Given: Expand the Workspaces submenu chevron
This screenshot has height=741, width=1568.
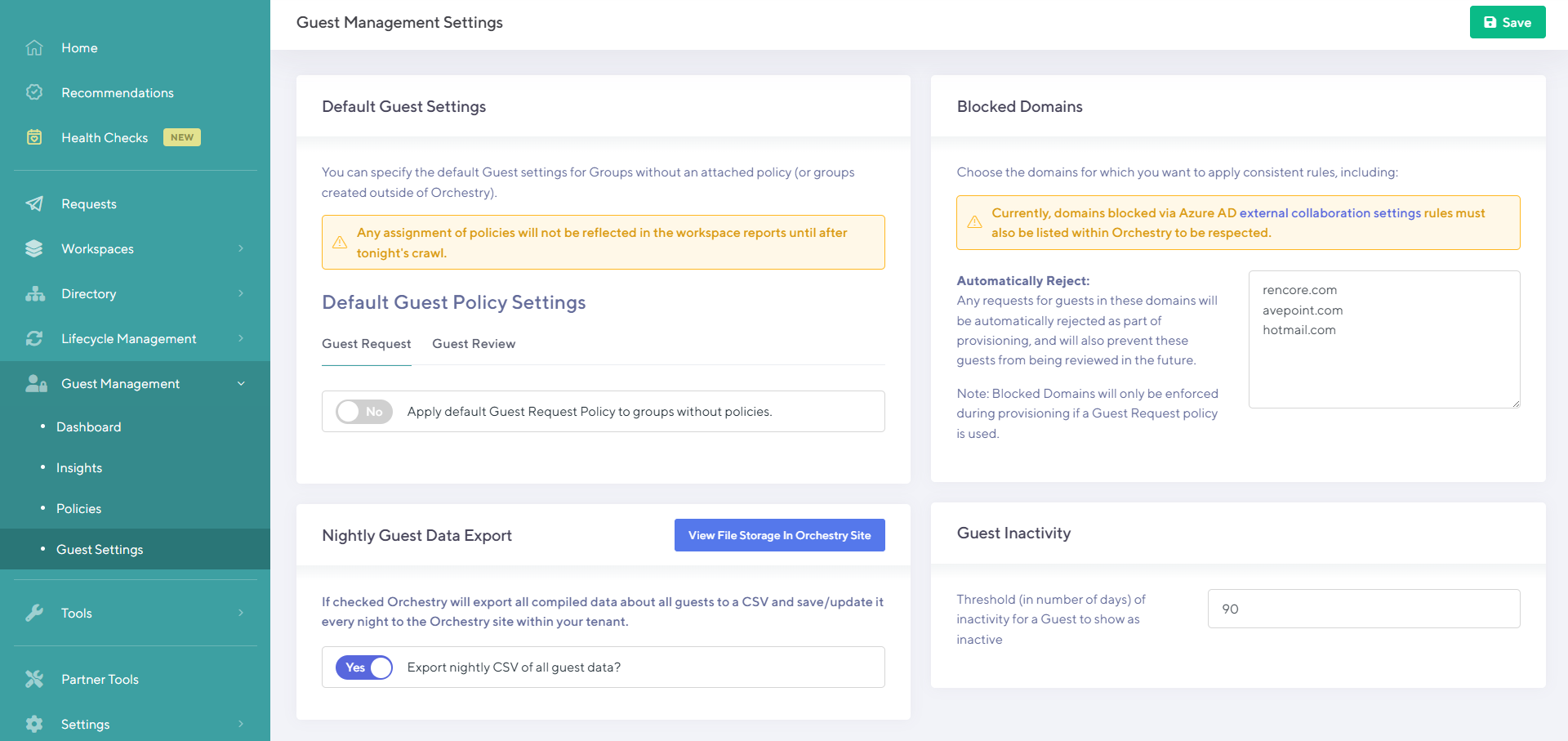Looking at the screenshot, I should click(241, 249).
